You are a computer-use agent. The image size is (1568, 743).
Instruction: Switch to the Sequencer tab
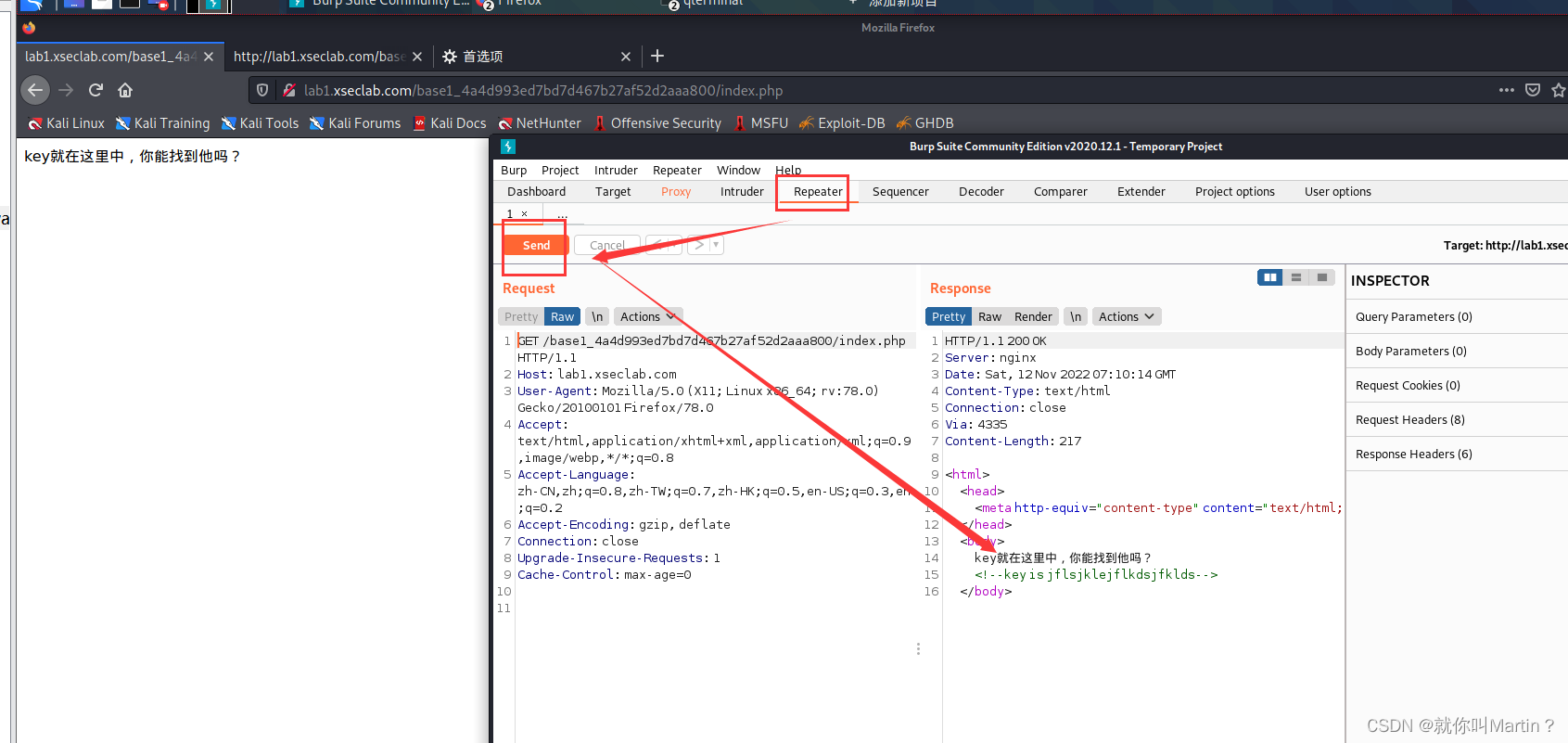900,191
